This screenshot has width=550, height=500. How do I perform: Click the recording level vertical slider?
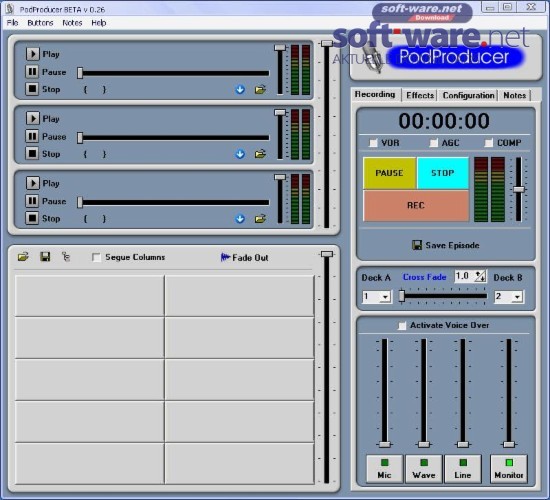click(519, 189)
